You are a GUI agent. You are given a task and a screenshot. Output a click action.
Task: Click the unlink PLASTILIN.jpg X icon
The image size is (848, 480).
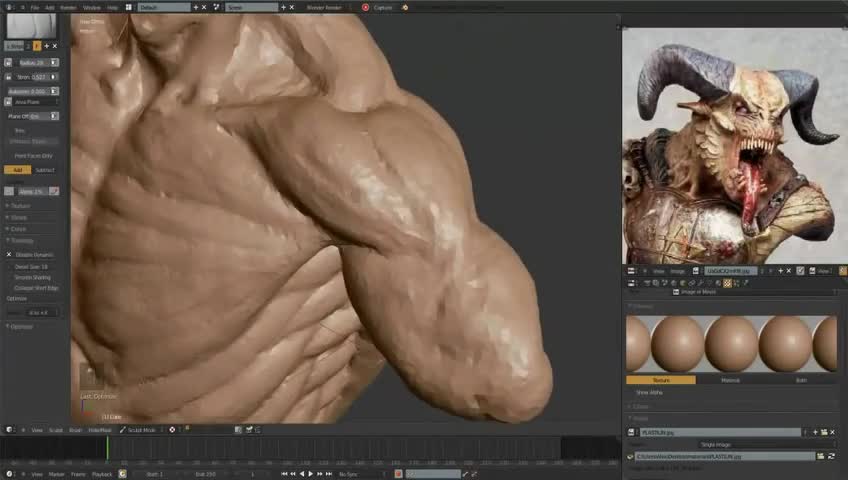pyautogui.click(x=832, y=432)
